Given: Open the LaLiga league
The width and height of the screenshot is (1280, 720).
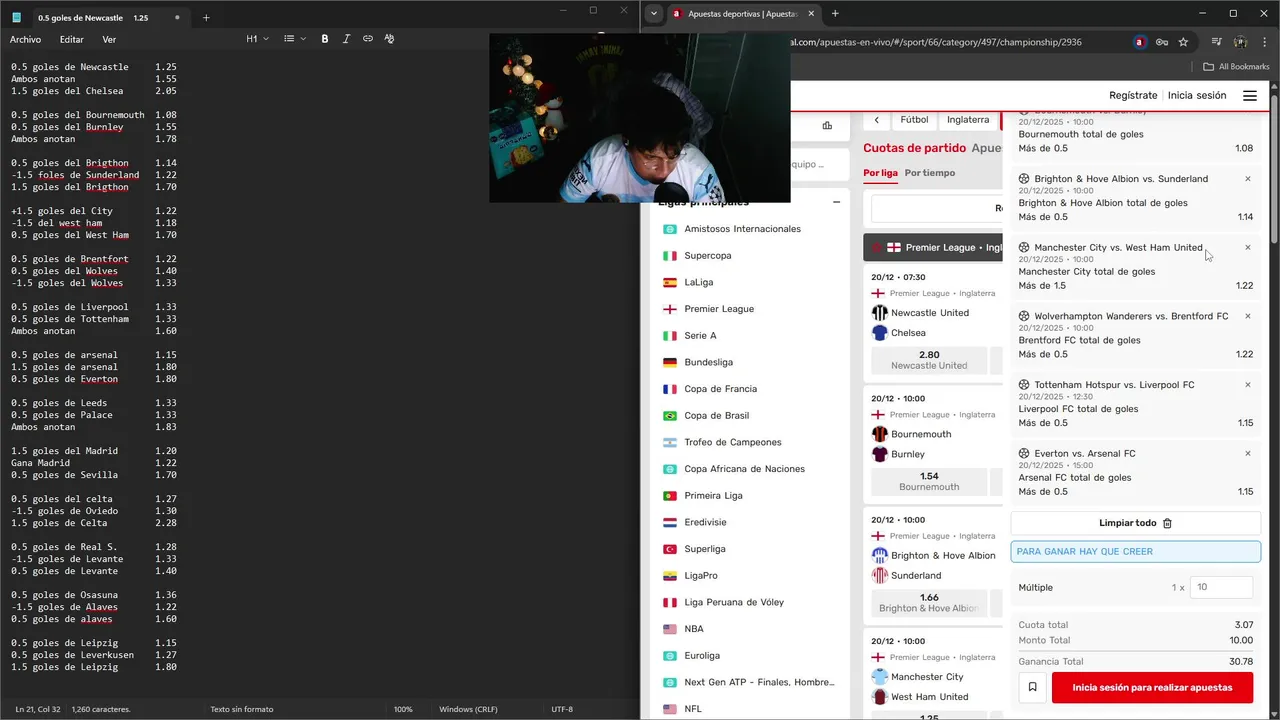Looking at the screenshot, I should pos(698,282).
